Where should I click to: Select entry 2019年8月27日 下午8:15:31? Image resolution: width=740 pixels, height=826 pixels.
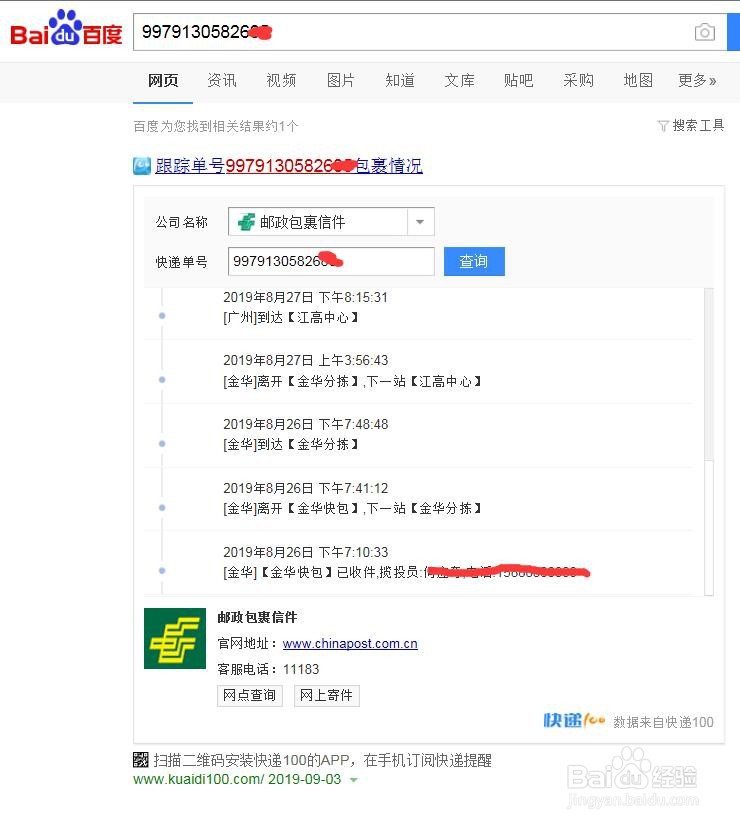[x=305, y=298]
